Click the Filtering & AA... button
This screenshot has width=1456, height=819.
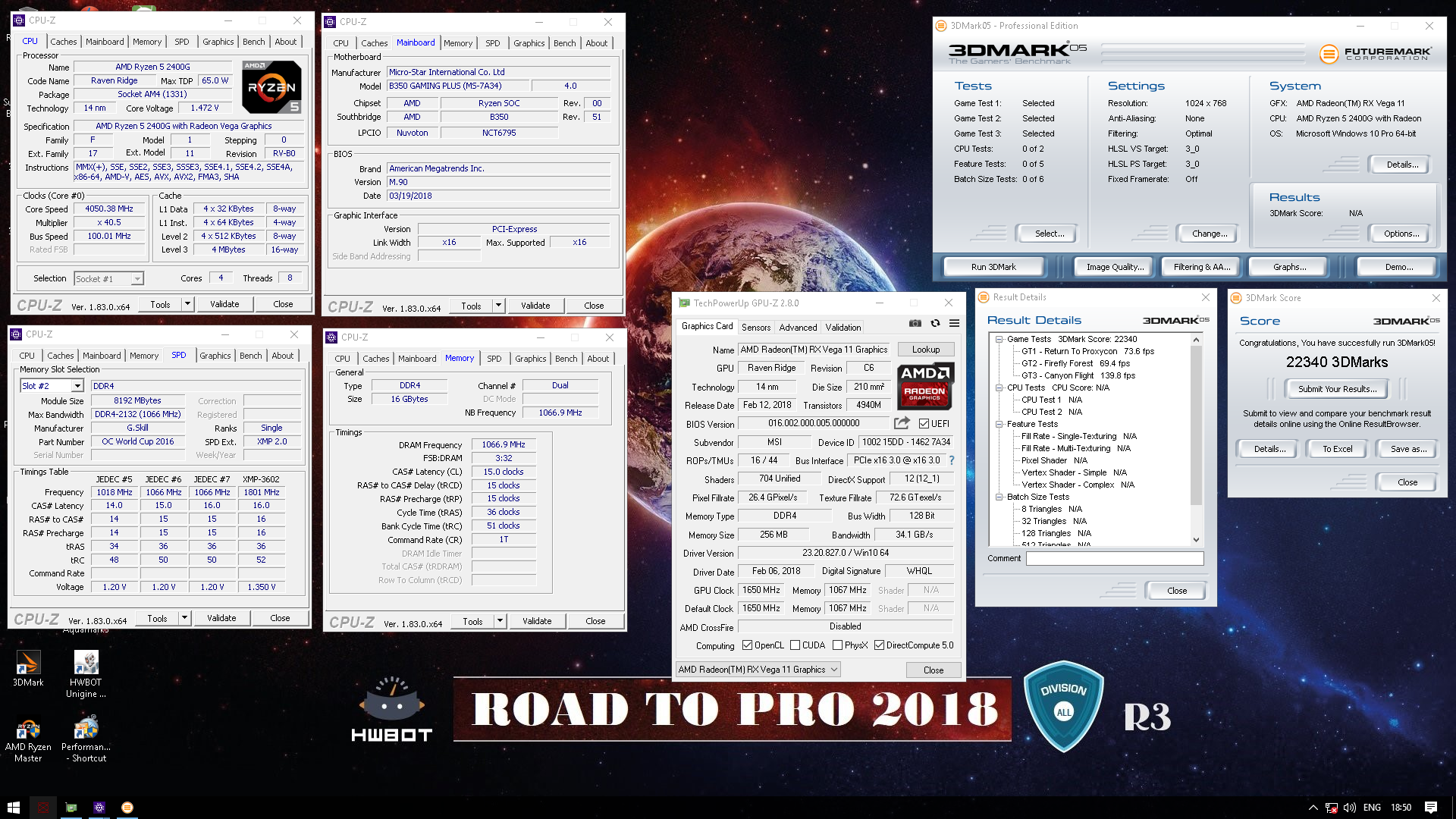1201,267
